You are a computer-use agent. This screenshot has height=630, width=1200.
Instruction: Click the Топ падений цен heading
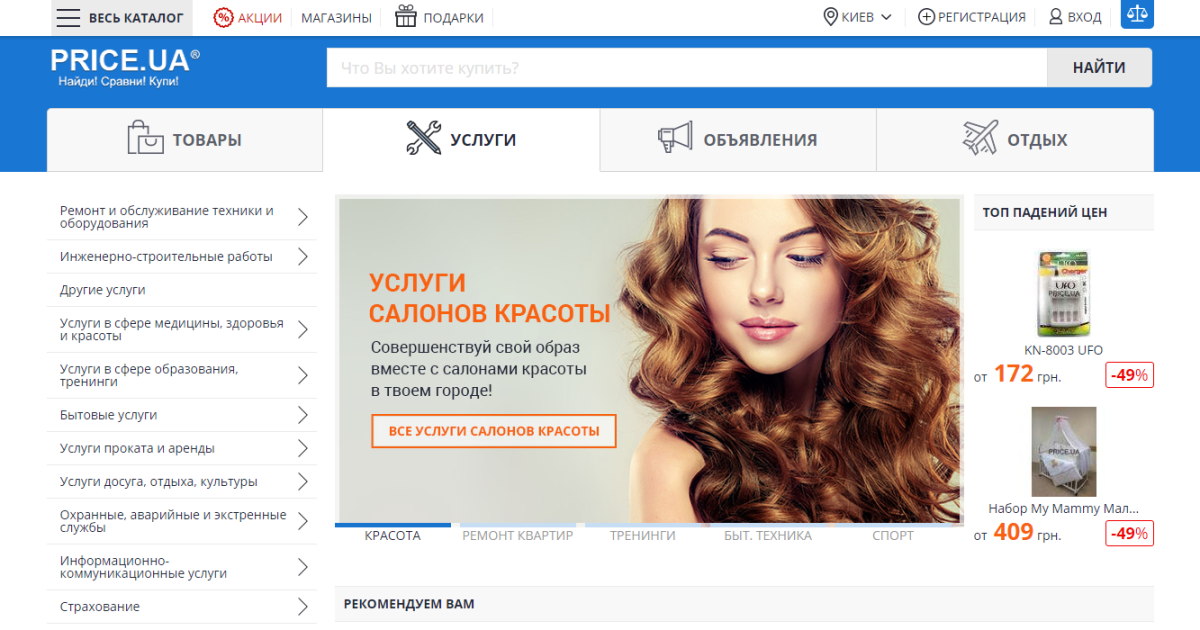click(1044, 212)
